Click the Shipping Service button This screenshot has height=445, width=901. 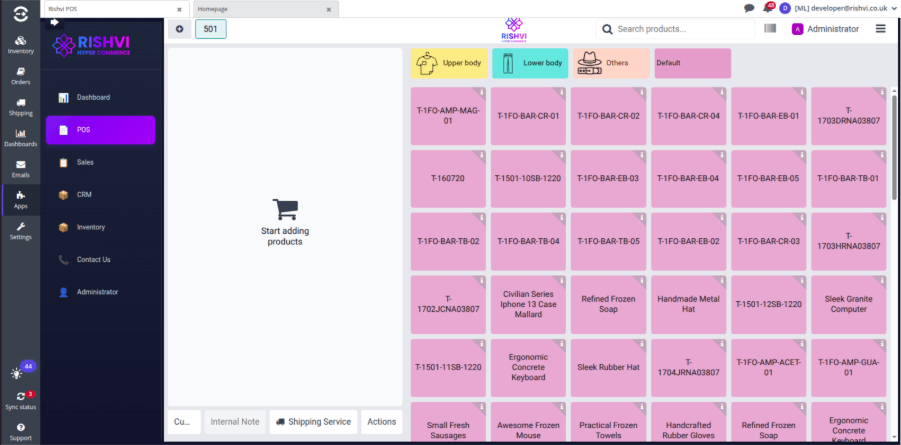coord(311,422)
